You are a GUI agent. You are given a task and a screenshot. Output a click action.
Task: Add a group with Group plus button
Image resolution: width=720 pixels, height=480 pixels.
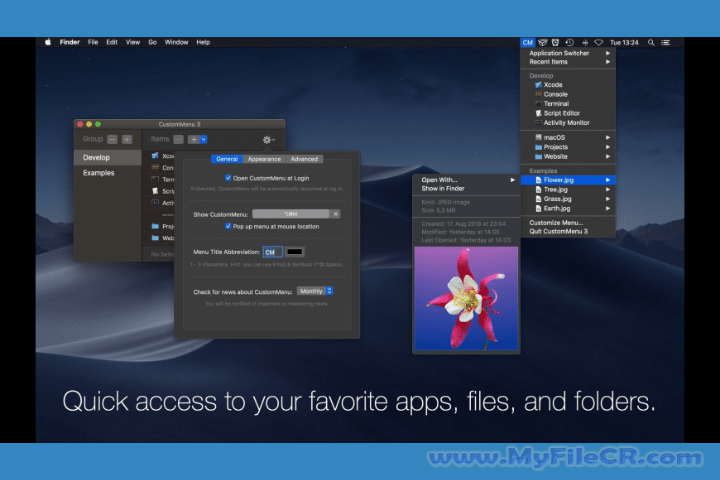pos(127,139)
